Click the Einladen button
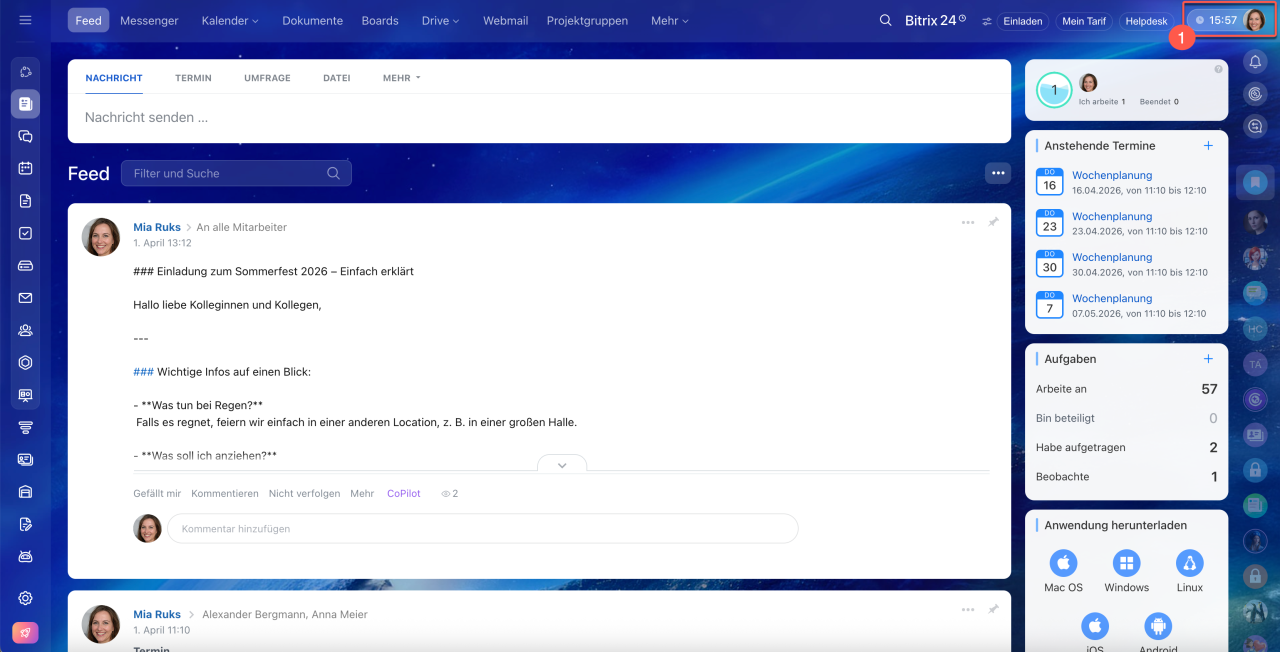 click(1020, 21)
